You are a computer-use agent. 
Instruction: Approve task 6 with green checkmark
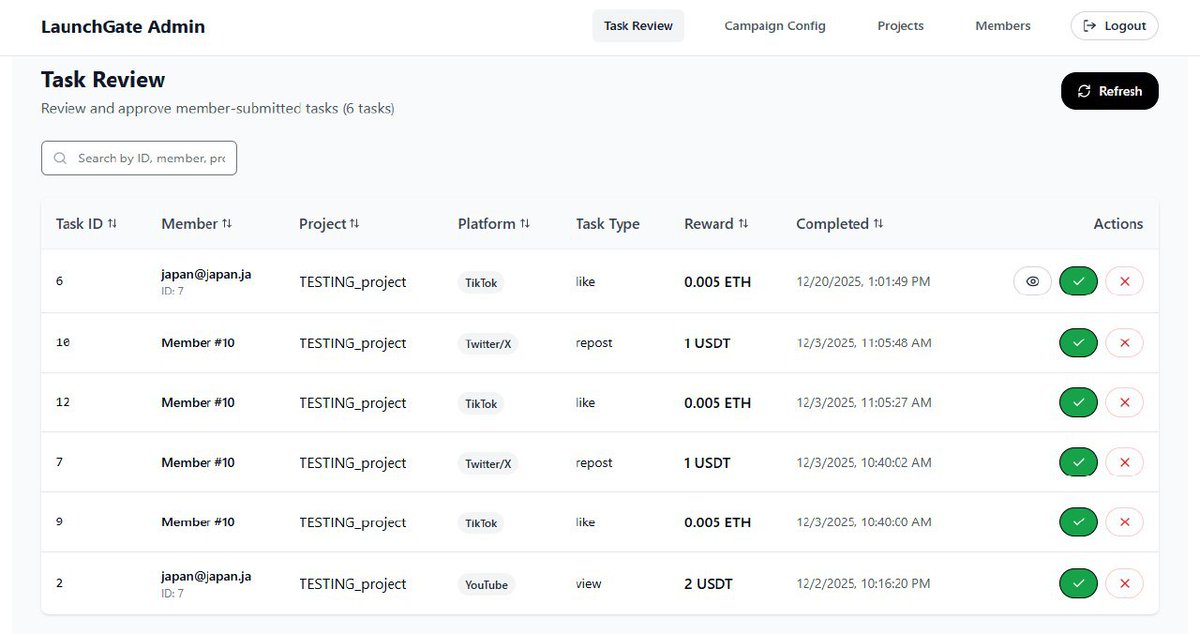[x=1078, y=282]
